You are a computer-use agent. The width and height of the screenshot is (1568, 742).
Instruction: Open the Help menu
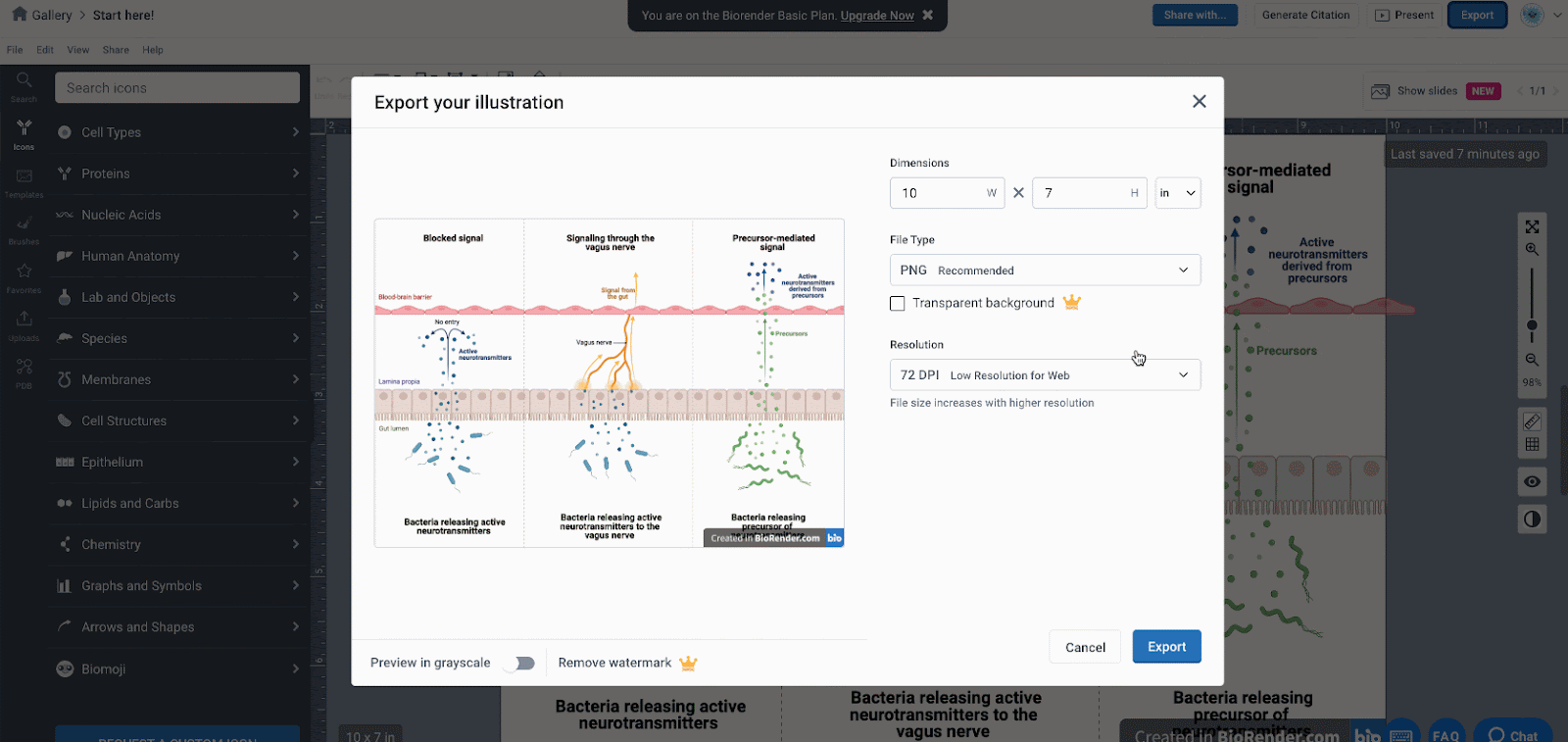152,50
